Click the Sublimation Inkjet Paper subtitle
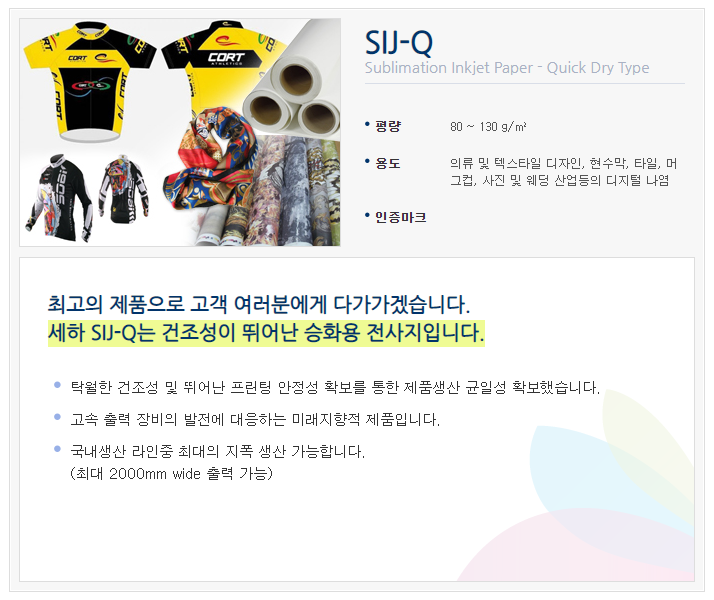 coord(507,68)
